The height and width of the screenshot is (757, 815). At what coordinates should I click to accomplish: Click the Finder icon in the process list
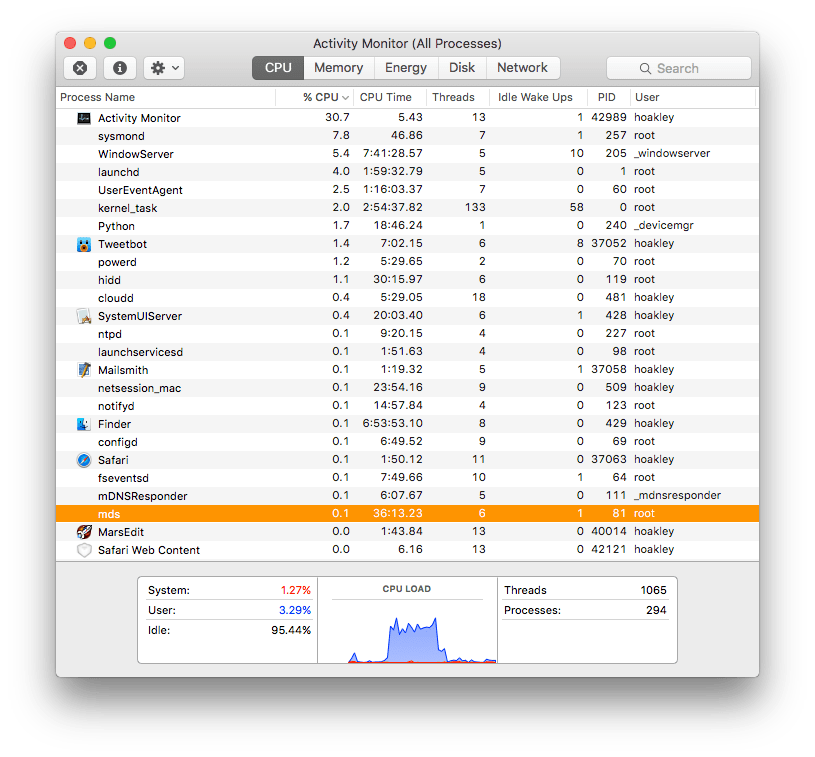pyautogui.click(x=84, y=423)
